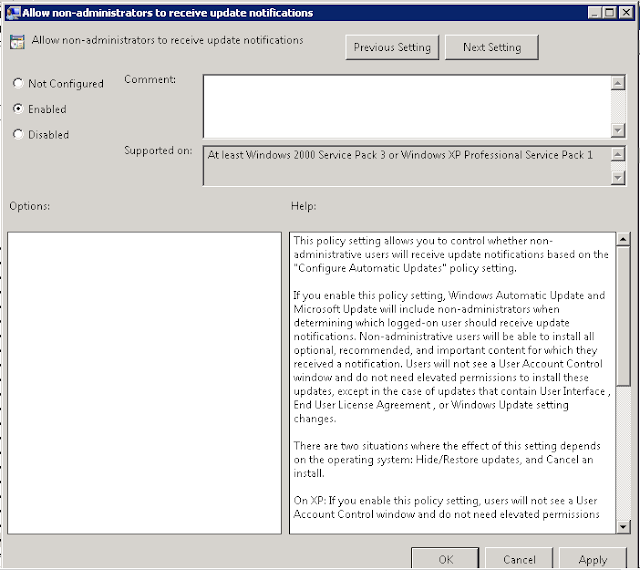Click Help pane scroll up arrow
The height and width of the screenshot is (570, 640).
click(623, 239)
